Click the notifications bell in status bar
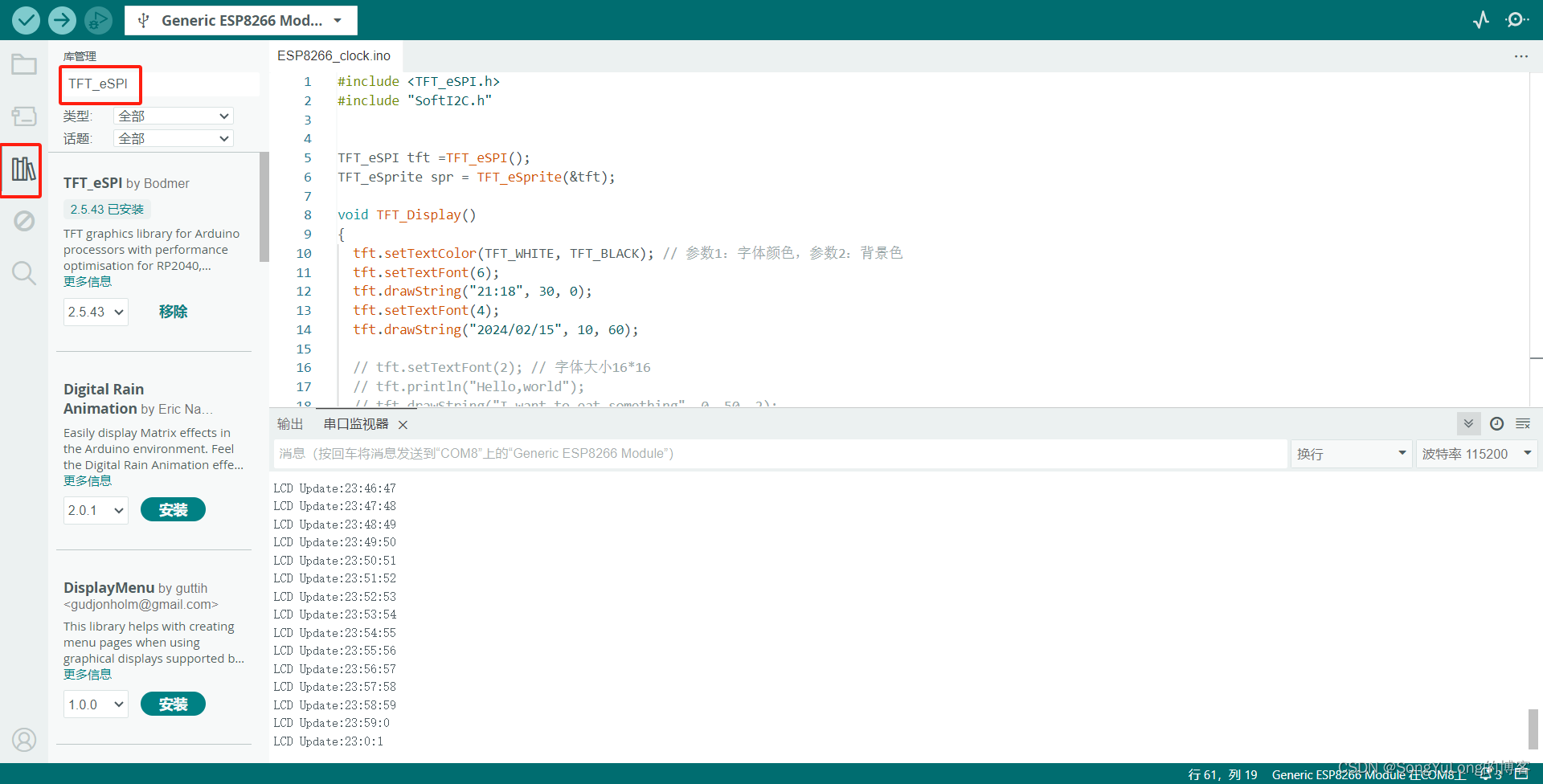Image resolution: width=1543 pixels, height=784 pixels. 1489,774
